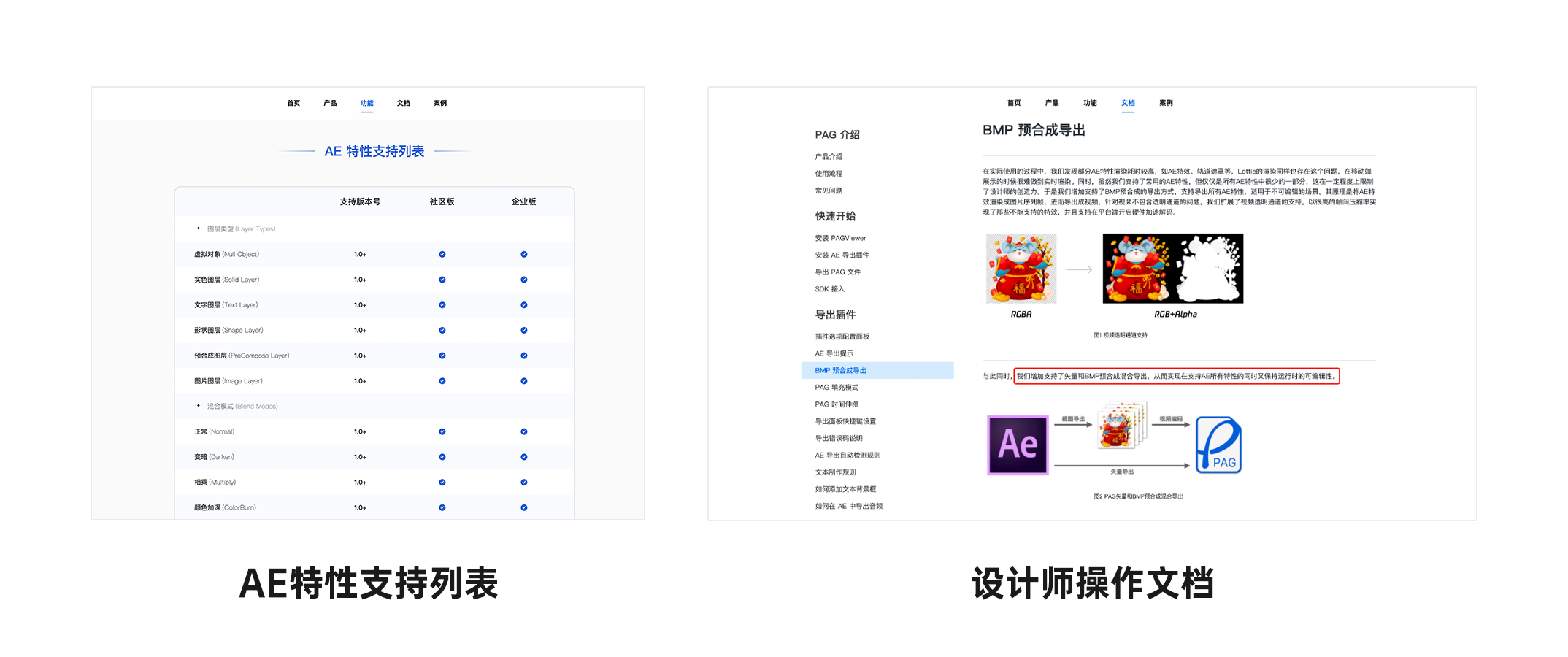Select 社区版 checkmark in 相乘 (Multiply) row
This screenshot has height=657, width=1568.
[442, 482]
